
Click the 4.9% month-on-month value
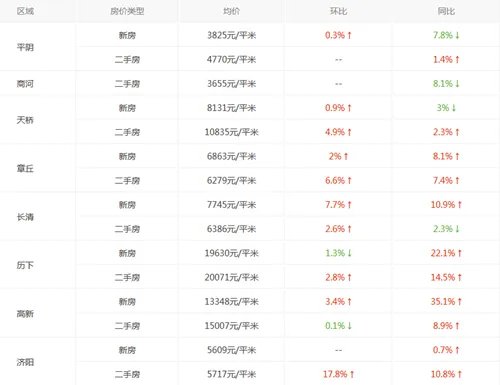[x=338, y=132]
